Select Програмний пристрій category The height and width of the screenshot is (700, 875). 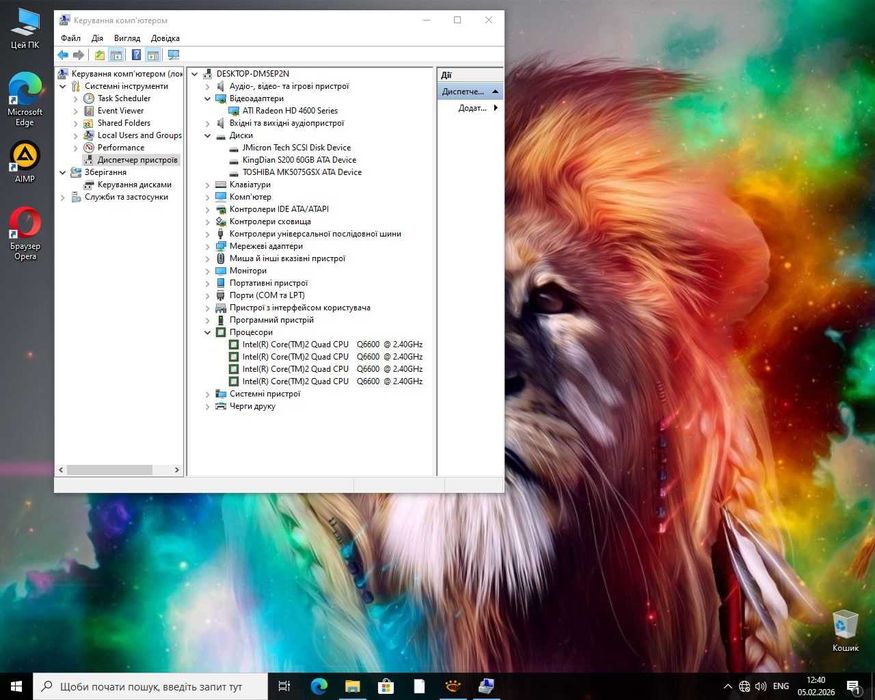click(271, 320)
